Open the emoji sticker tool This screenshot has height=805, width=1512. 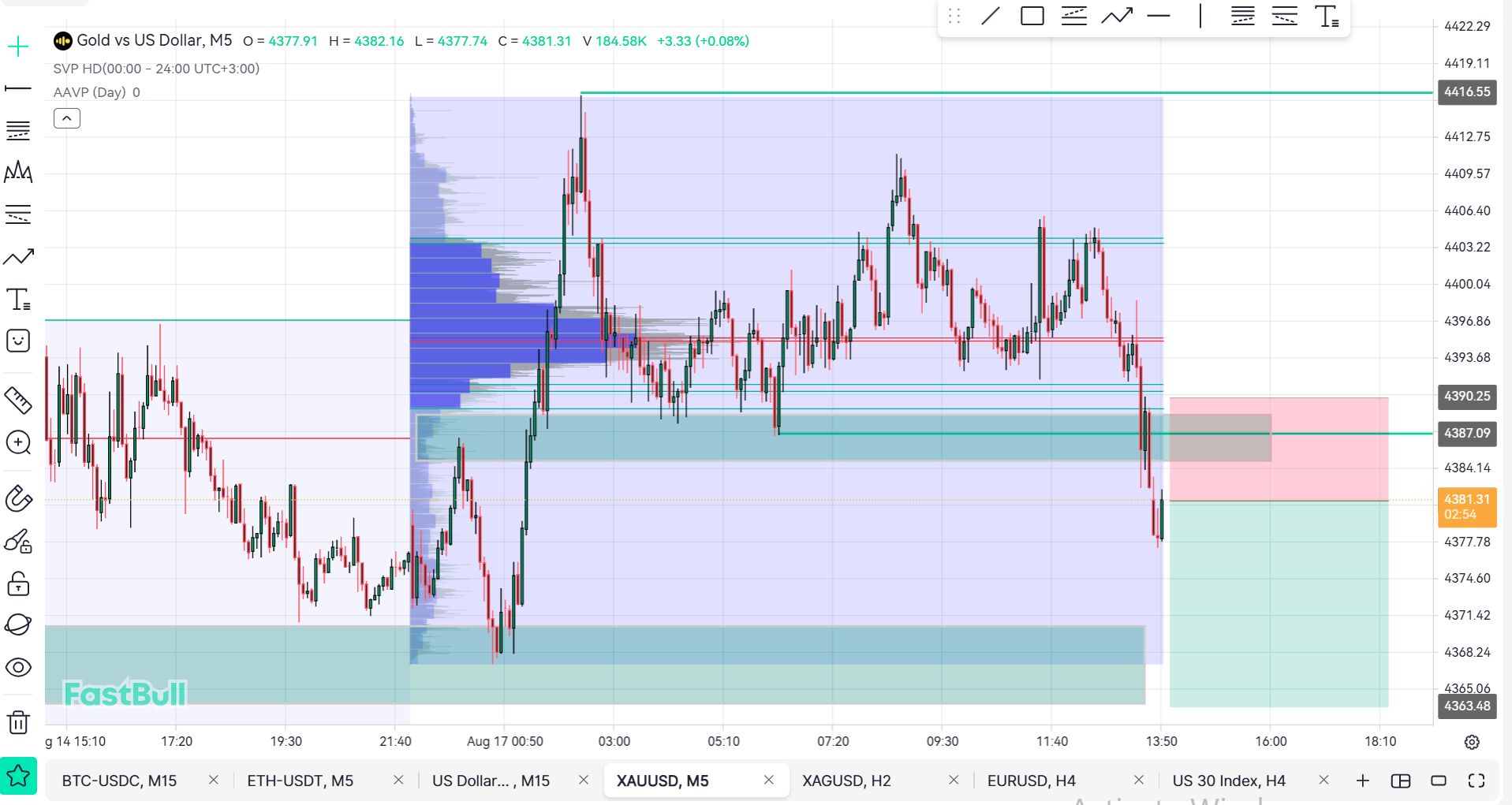click(18, 341)
